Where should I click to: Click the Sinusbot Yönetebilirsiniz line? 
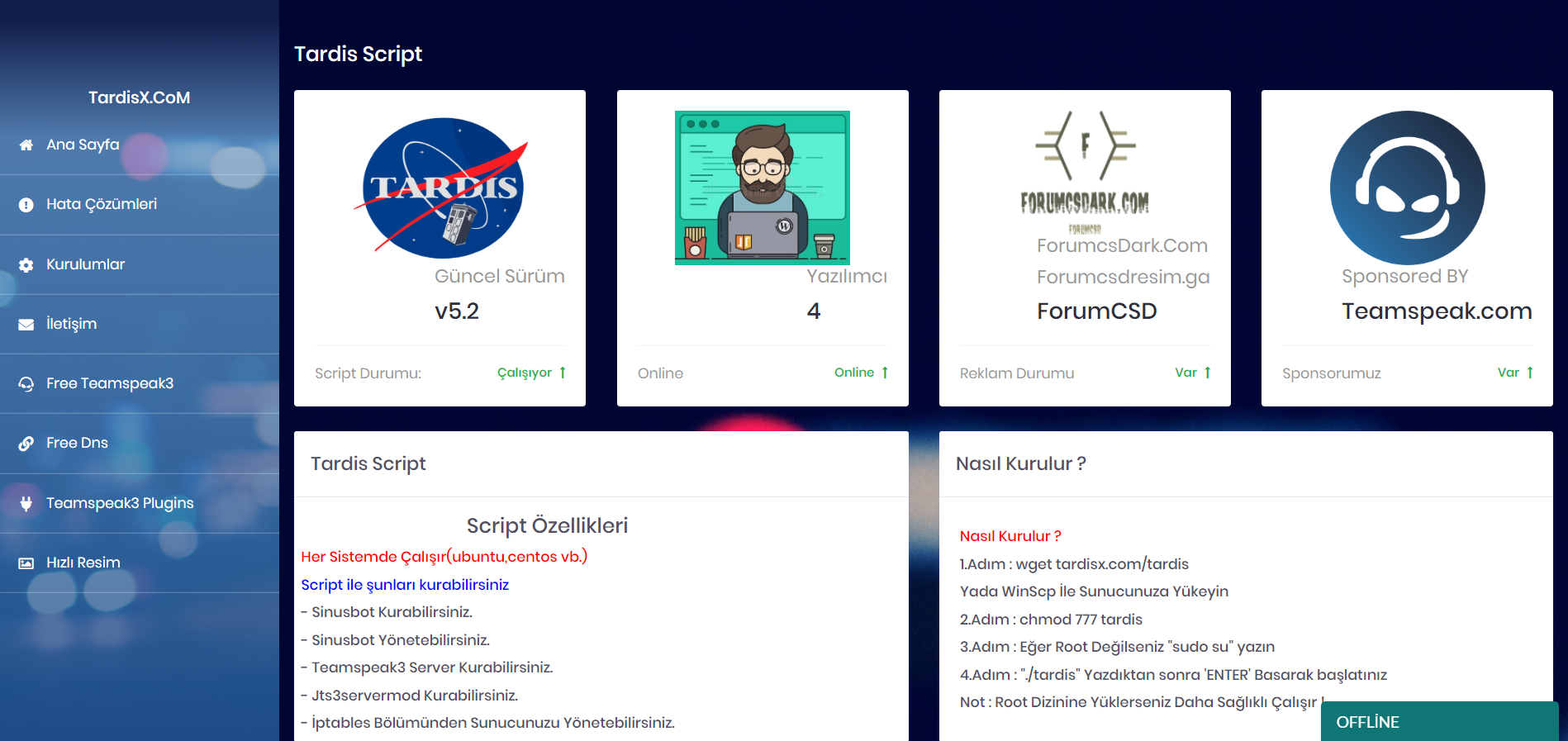click(x=395, y=640)
